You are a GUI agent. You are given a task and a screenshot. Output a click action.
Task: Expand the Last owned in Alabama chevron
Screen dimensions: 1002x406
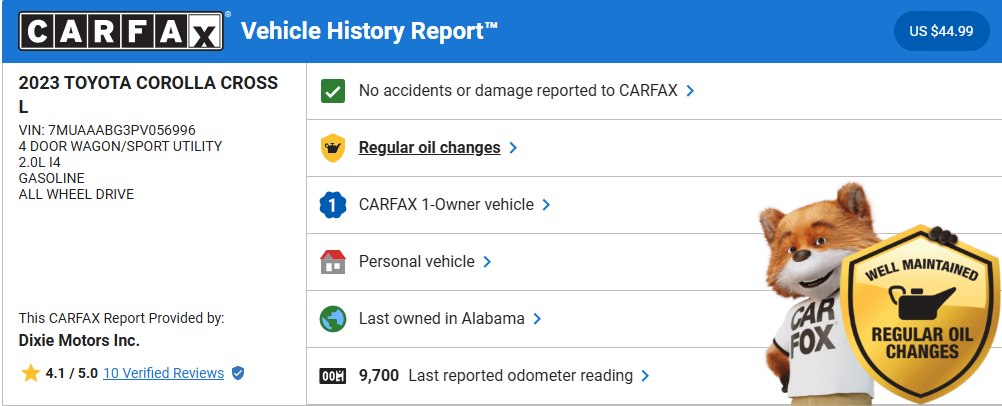[537, 318]
